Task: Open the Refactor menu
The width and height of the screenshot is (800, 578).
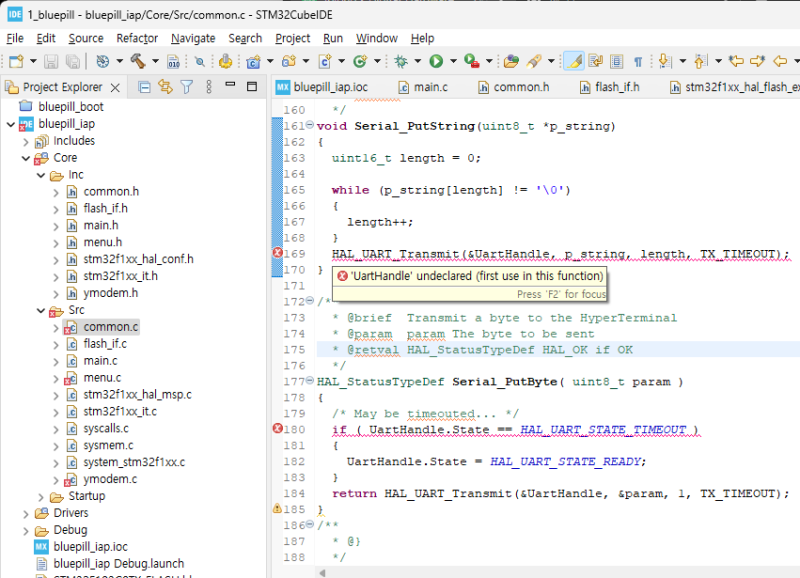Action: pyautogui.click(x=136, y=38)
